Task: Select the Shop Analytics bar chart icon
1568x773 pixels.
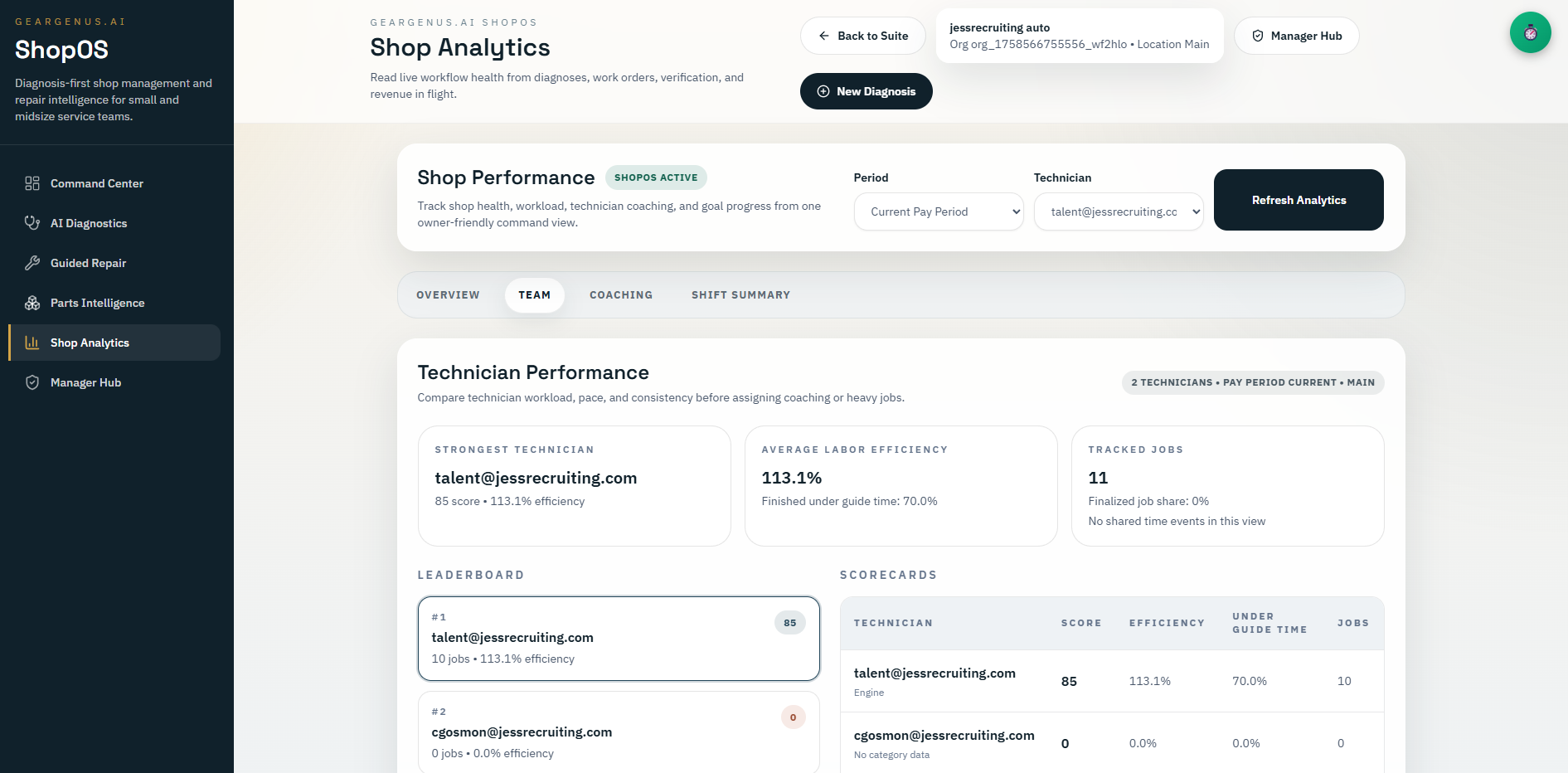Action: pos(32,343)
